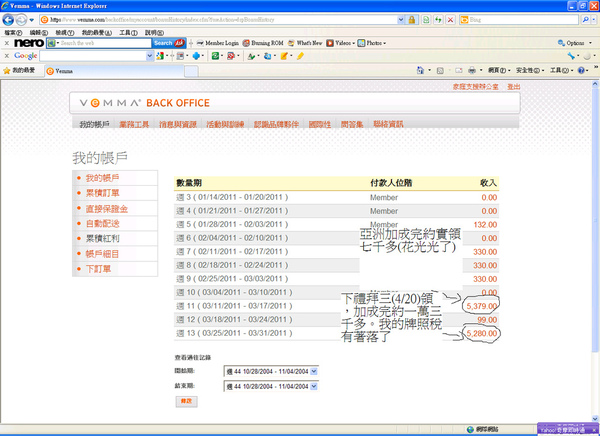This screenshot has height=436, width=600.
Task: Click the Google toolbar green share icon
Action: pos(215,56)
